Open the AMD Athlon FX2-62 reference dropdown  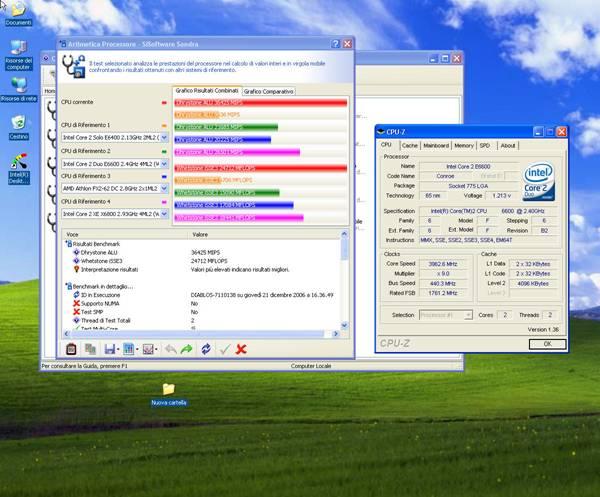tap(165, 187)
